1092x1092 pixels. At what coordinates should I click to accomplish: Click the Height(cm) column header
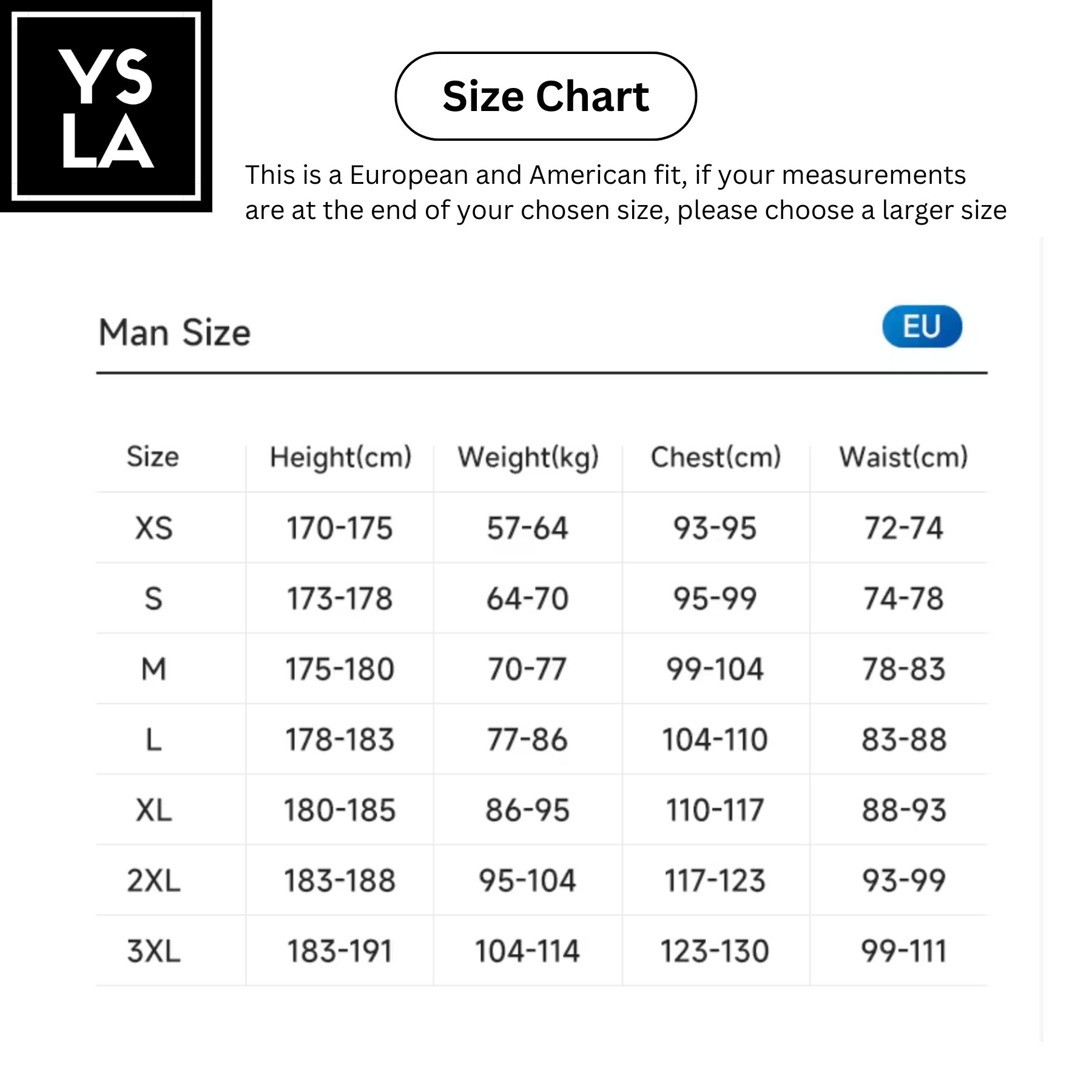pos(340,457)
